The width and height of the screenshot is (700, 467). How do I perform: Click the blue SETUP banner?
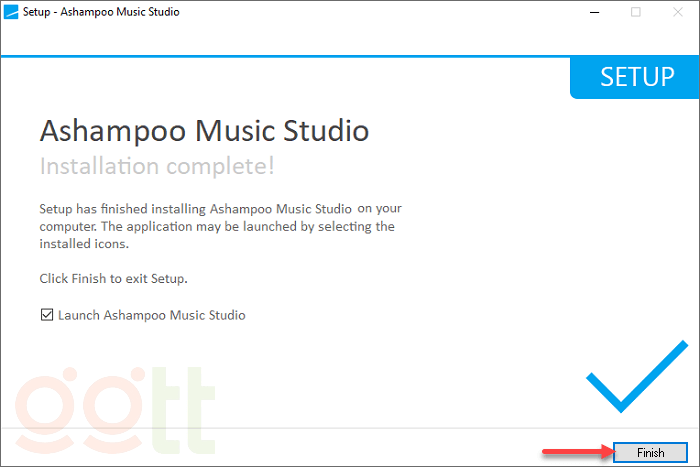pos(636,78)
